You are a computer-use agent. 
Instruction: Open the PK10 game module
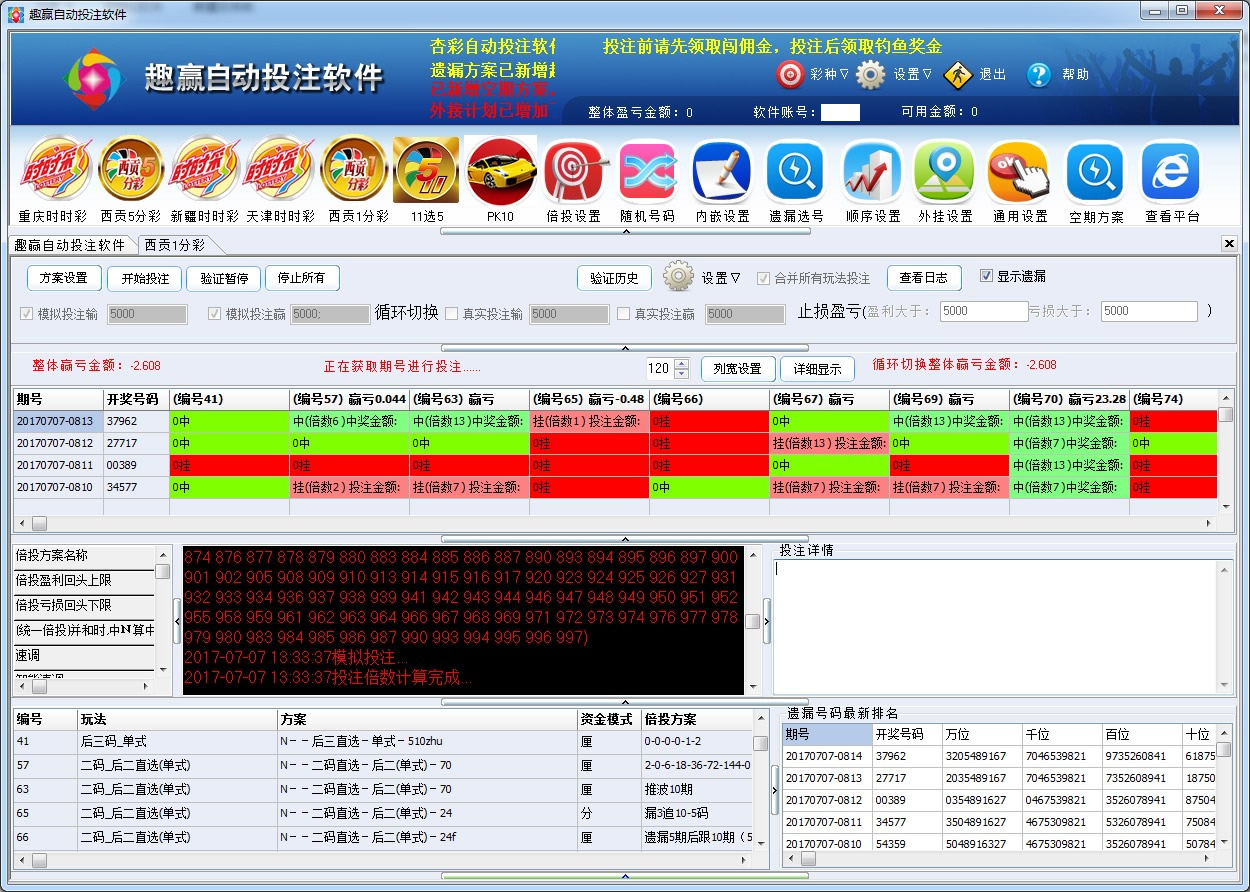point(500,170)
